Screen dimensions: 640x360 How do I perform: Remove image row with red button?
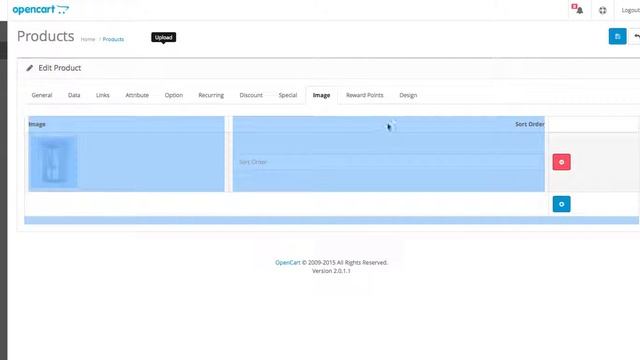point(562,162)
